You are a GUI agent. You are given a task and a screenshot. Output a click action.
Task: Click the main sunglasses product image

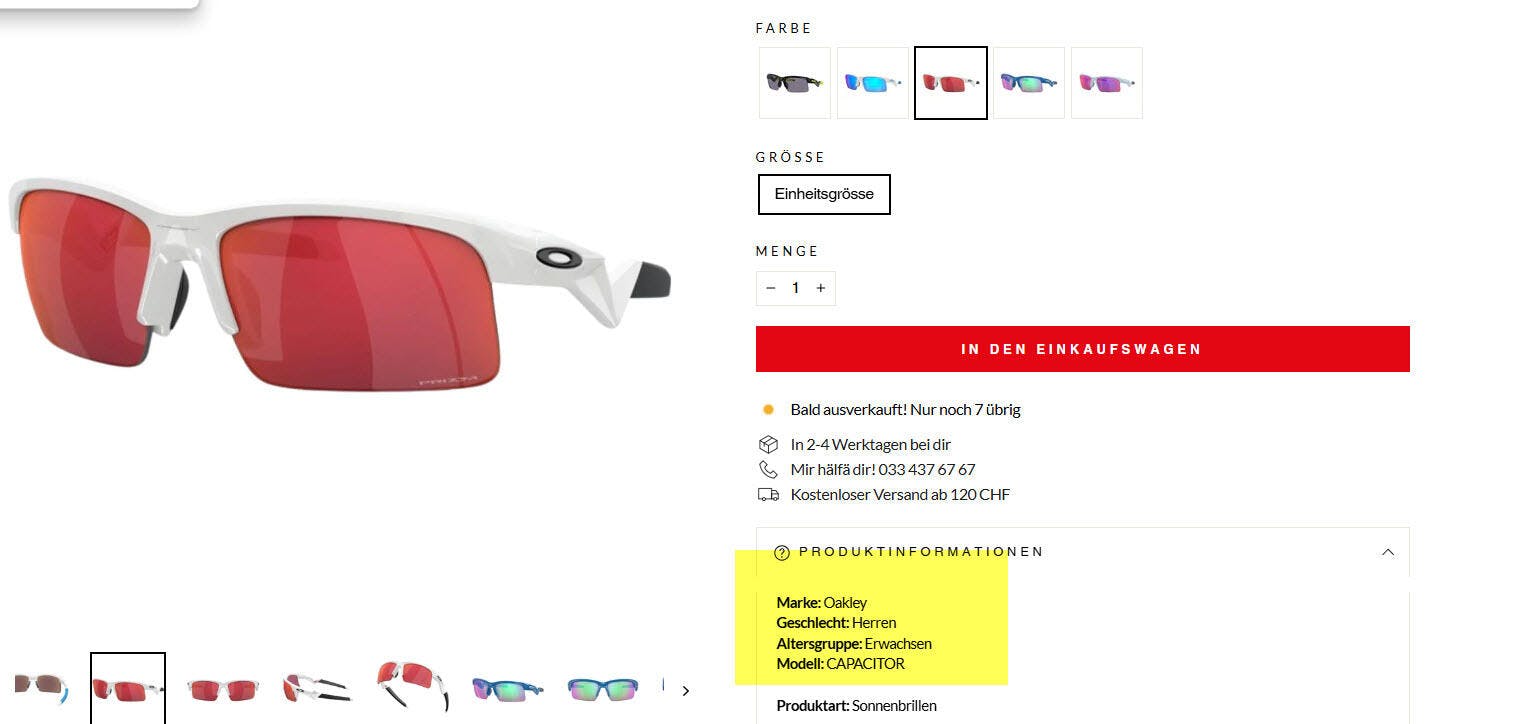click(x=340, y=285)
